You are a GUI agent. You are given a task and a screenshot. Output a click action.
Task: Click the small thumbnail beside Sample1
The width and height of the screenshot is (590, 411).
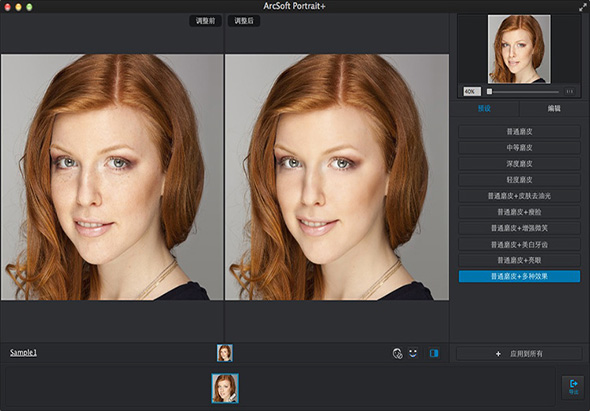click(225, 353)
